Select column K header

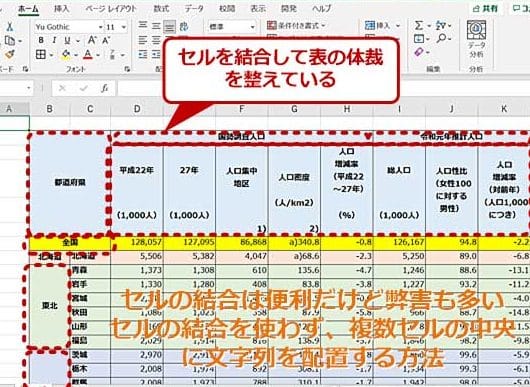click(504, 109)
